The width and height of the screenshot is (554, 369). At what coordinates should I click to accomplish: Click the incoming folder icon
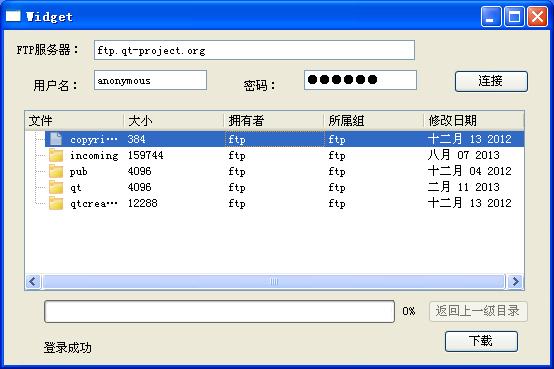(x=56, y=155)
